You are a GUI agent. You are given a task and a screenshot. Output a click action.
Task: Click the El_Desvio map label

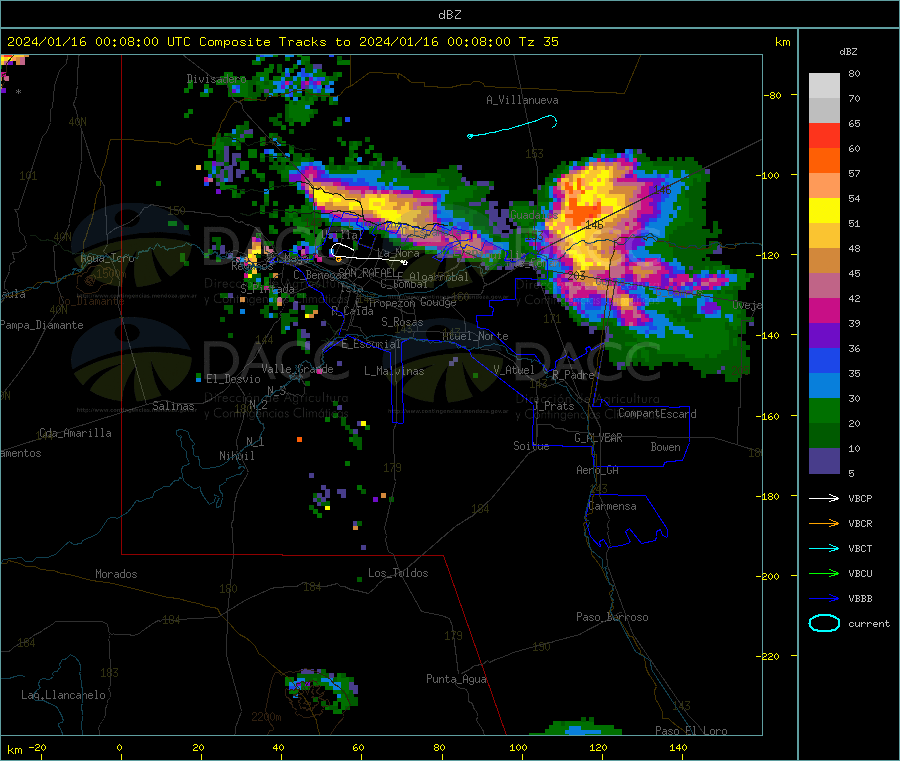click(233, 379)
